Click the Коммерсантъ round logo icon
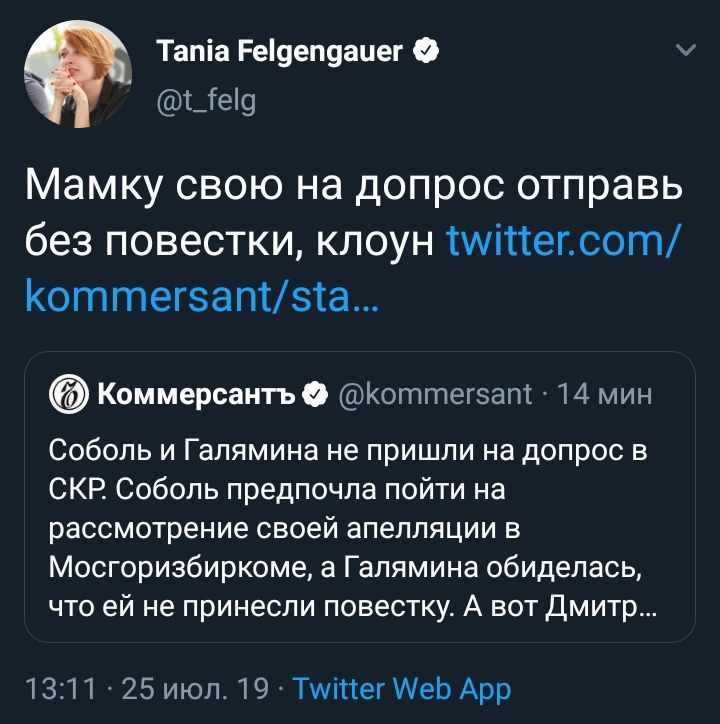 (x=68, y=394)
